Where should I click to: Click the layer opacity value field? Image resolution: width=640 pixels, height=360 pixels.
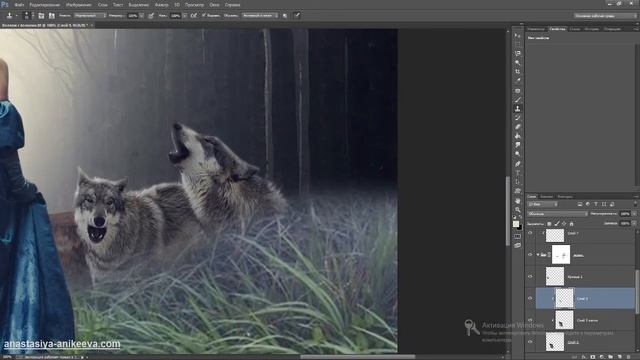(624, 213)
